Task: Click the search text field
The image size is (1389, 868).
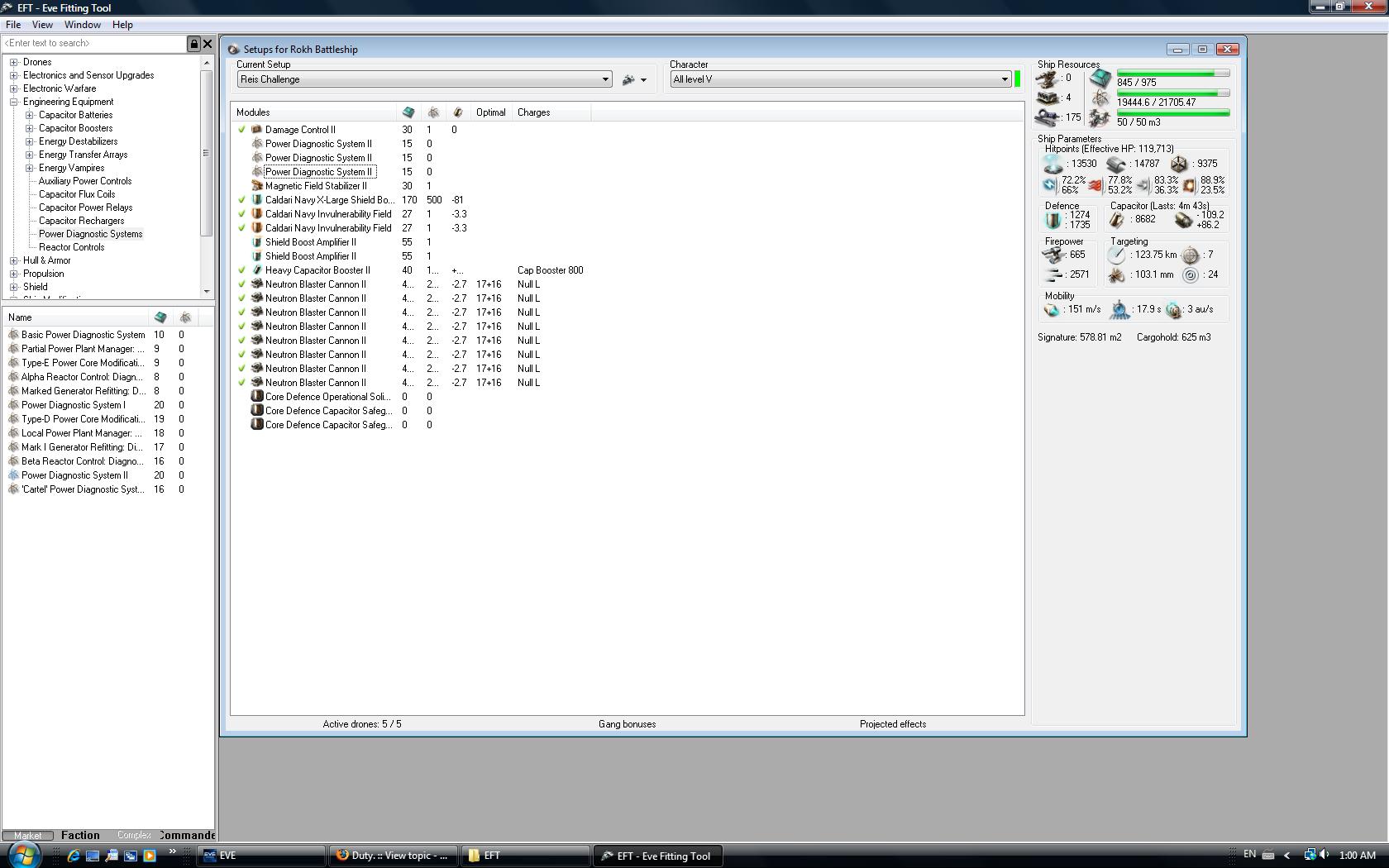Action: click(x=94, y=44)
